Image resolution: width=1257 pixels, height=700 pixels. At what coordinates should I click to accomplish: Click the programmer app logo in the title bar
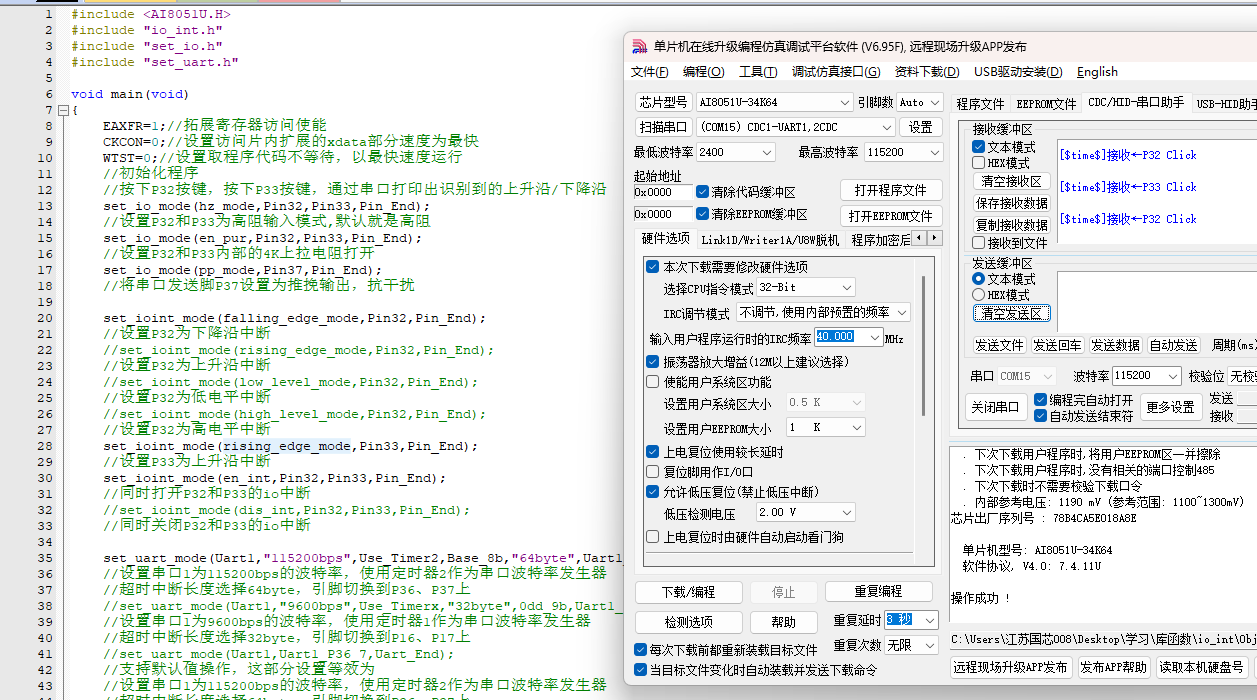coord(640,47)
